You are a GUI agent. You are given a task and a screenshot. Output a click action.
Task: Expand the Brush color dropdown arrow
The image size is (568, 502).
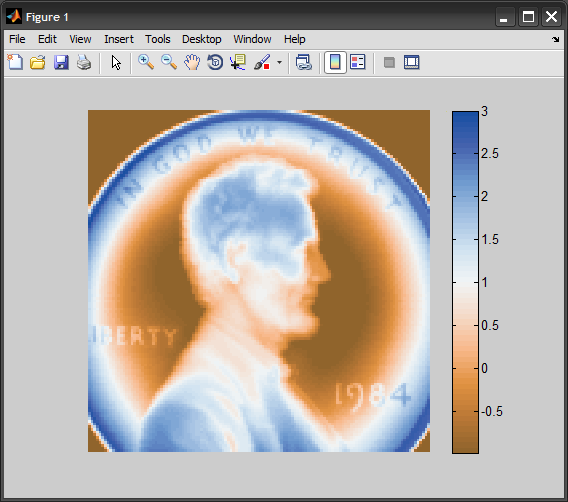[279, 63]
